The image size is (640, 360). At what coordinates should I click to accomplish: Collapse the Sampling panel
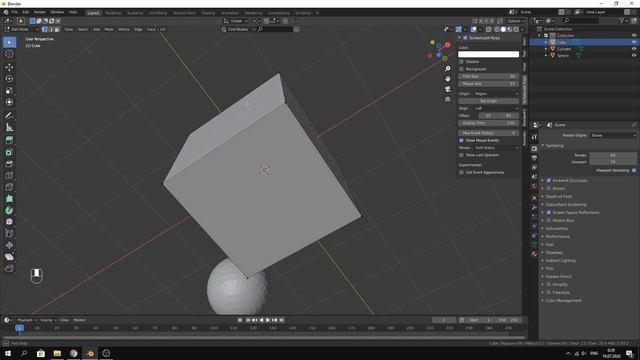point(554,146)
